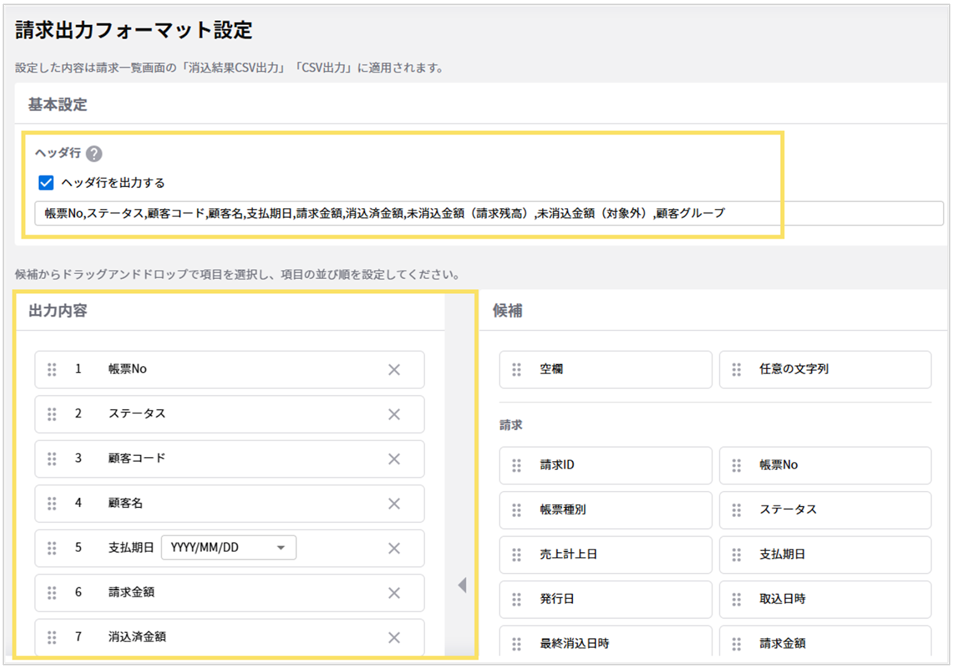Click drag handle of 帳票No output row

52,370
